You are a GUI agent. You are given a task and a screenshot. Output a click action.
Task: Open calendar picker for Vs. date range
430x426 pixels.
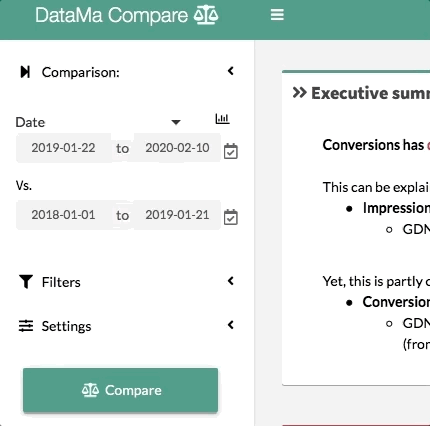tap(231, 217)
